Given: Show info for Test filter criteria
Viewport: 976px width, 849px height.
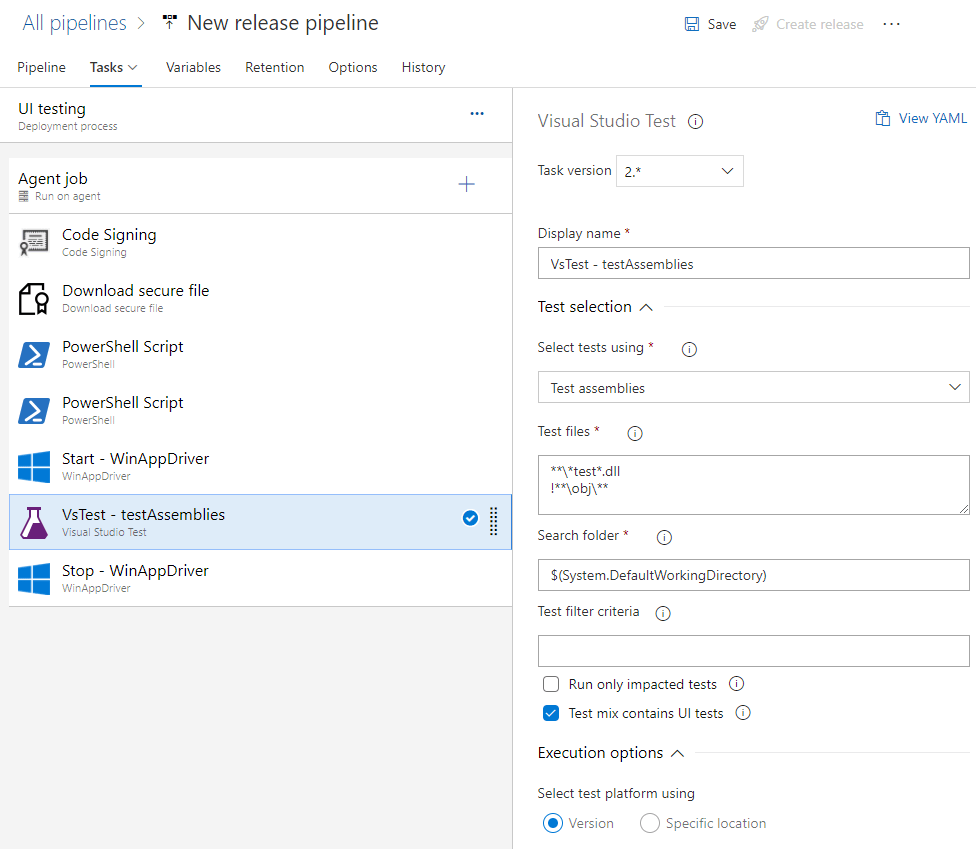Looking at the screenshot, I should click(x=662, y=613).
